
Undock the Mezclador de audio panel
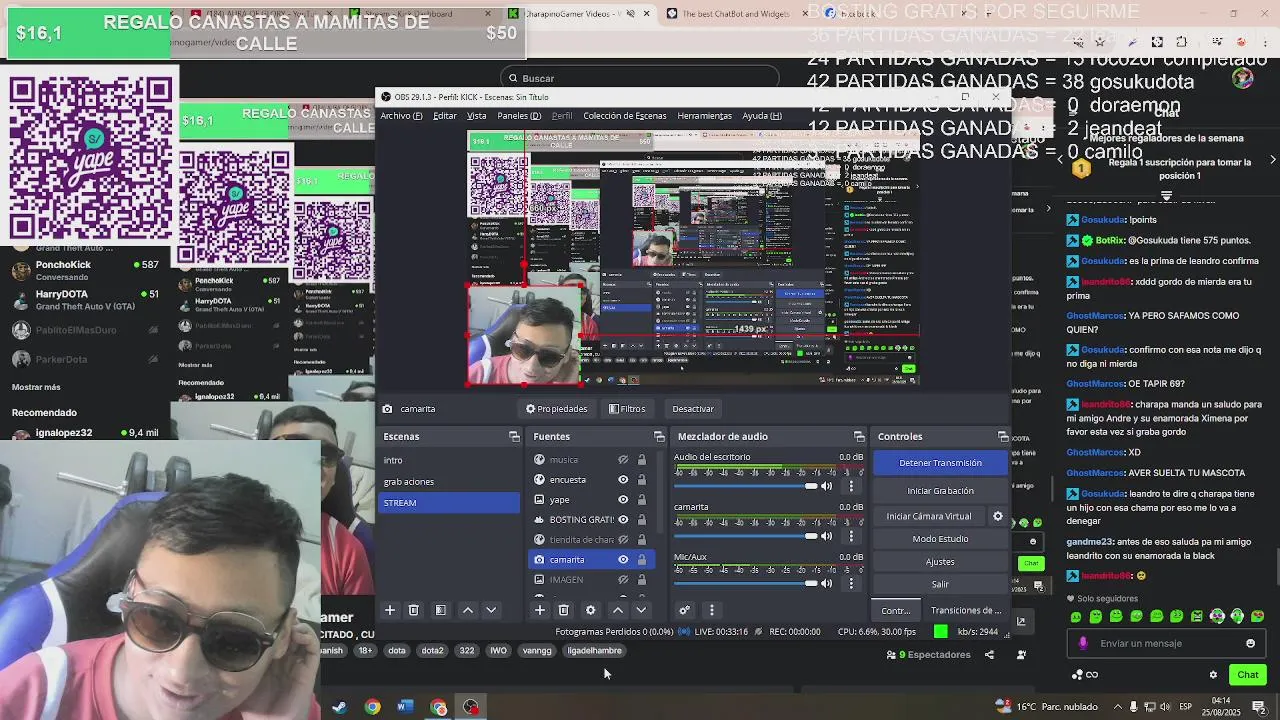(x=859, y=437)
